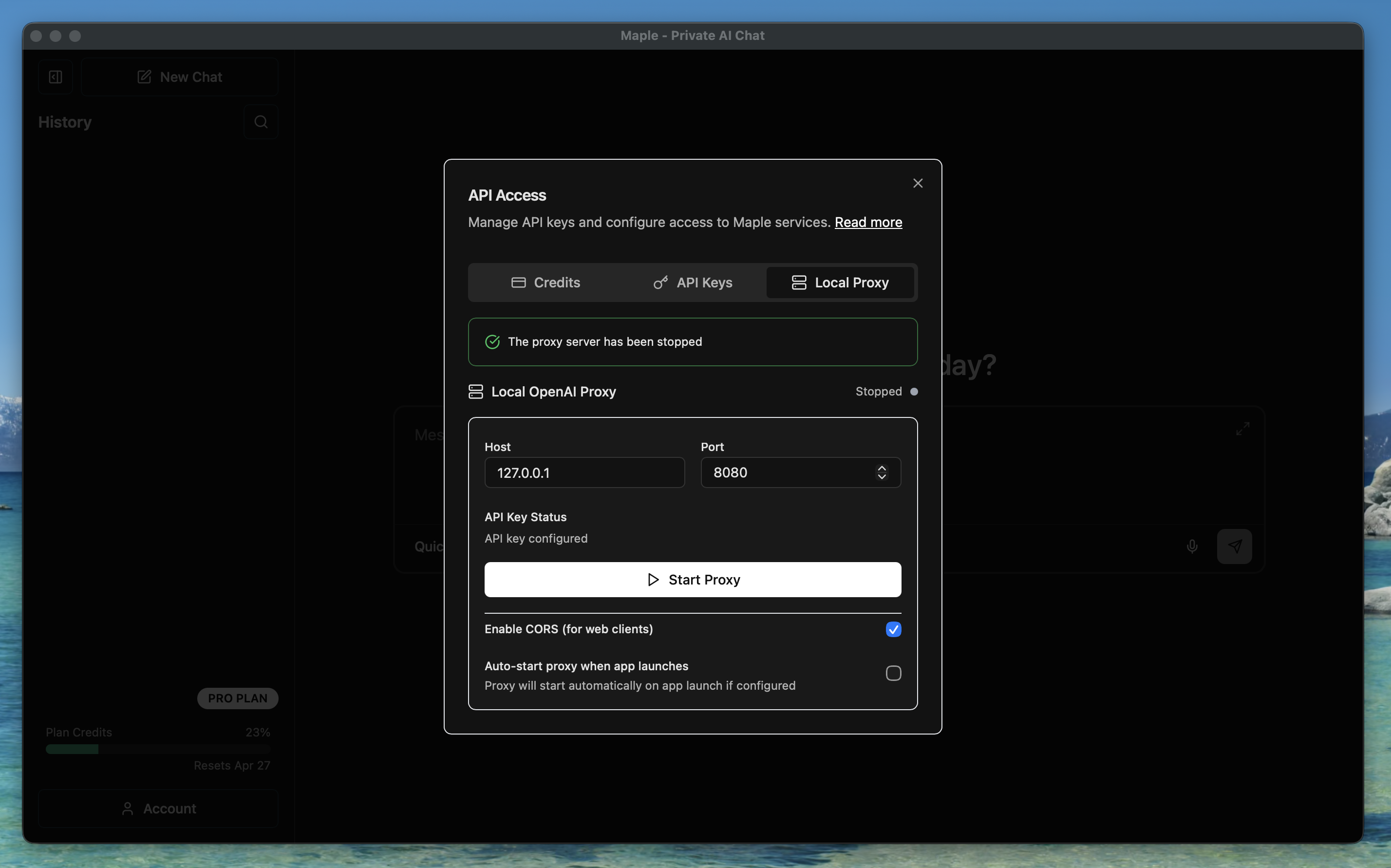Open the Account panel

pos(158,808)
